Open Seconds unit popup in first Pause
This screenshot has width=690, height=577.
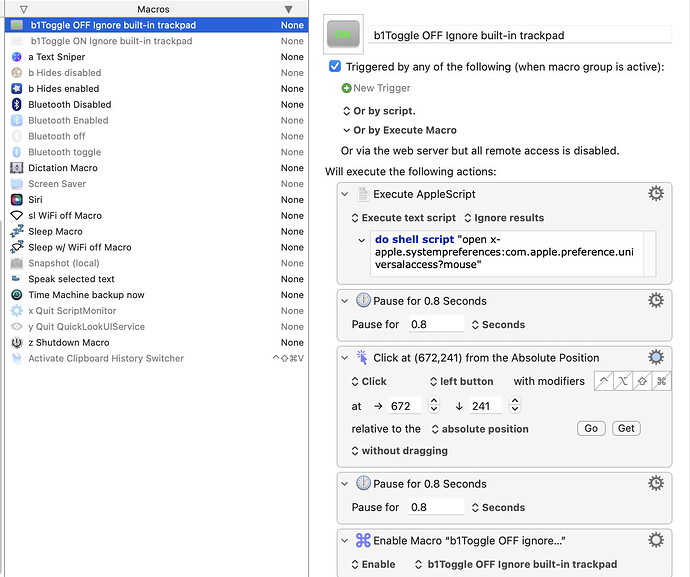click(x=498, y=325)
